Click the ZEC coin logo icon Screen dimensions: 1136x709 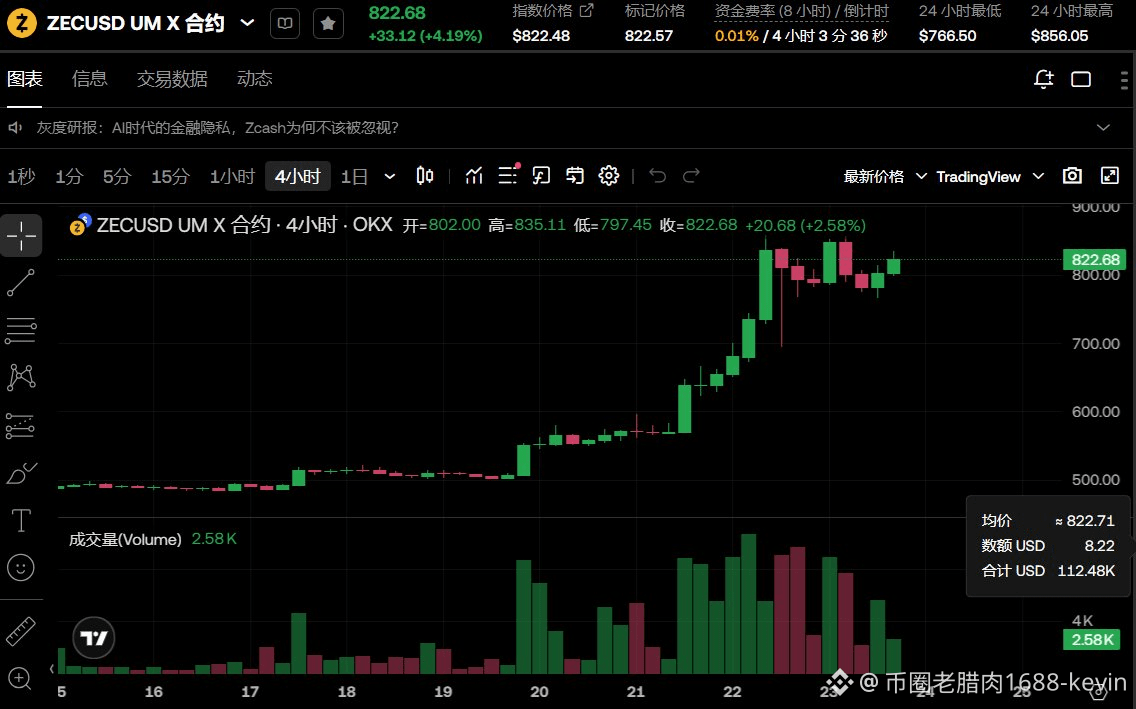pyautogui.click(x=22, y=24)
